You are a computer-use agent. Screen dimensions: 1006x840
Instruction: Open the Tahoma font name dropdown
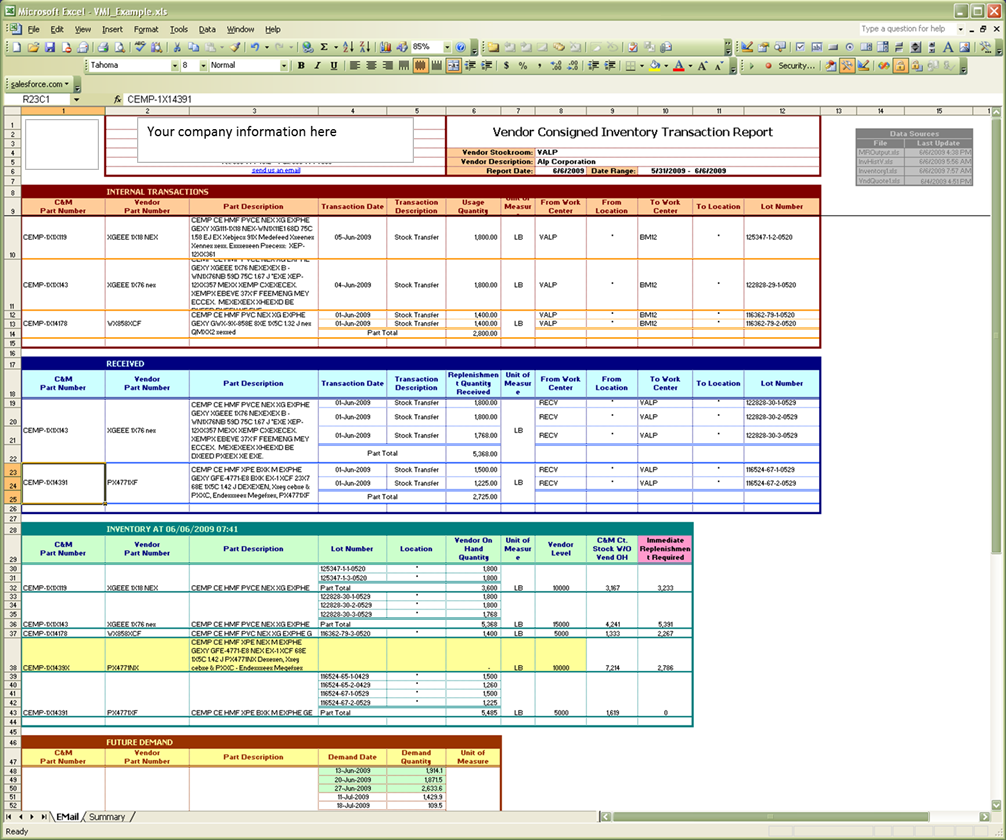(175, 65)
